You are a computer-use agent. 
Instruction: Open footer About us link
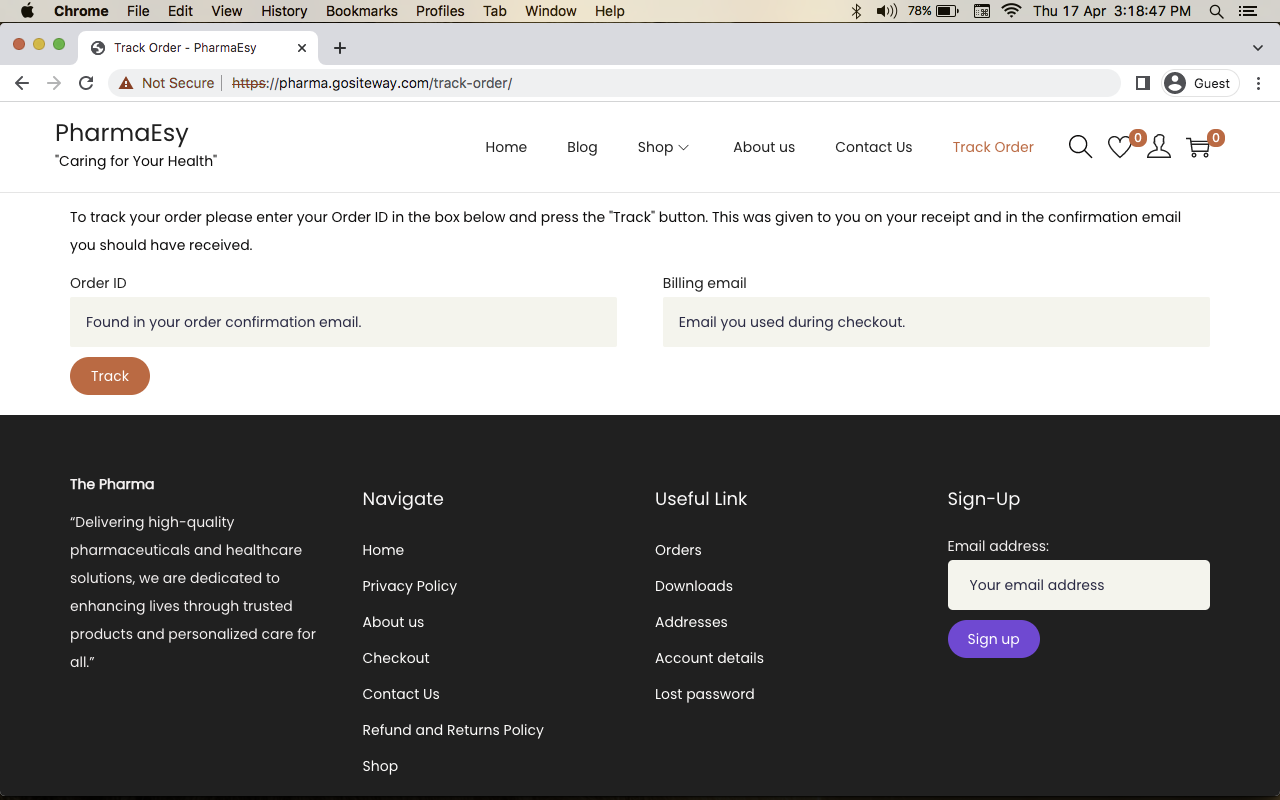(x=393, y=622)
